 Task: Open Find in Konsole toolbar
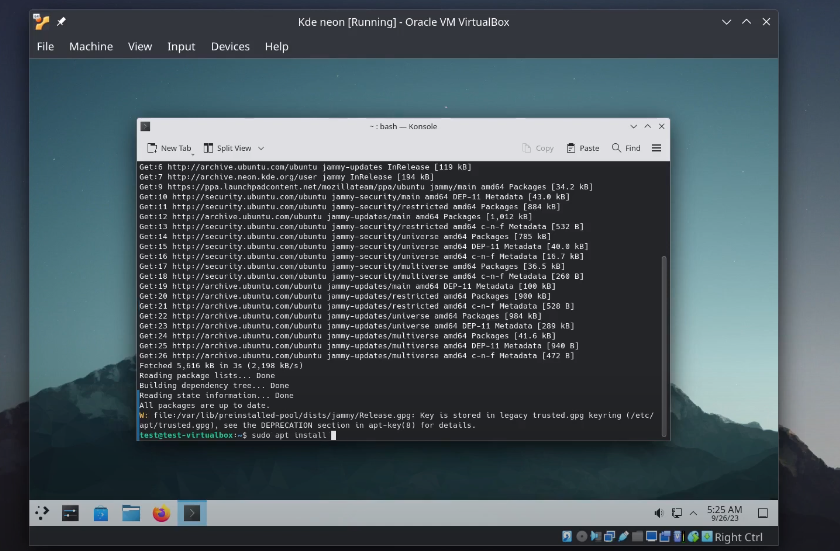coord(626,148)
